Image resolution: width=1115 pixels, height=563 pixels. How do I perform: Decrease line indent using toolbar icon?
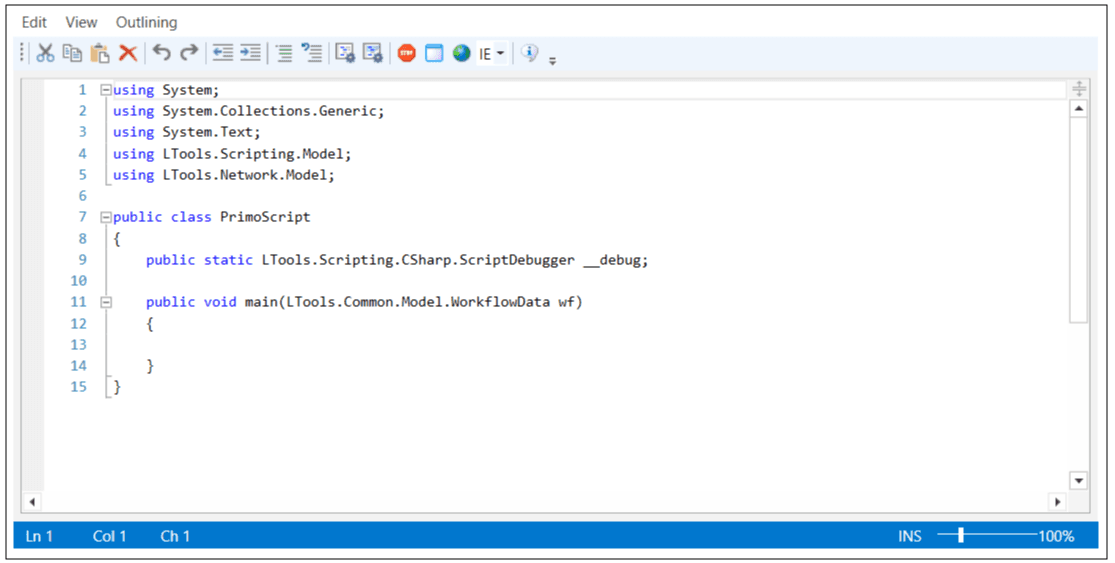click(x=223, y=54)
